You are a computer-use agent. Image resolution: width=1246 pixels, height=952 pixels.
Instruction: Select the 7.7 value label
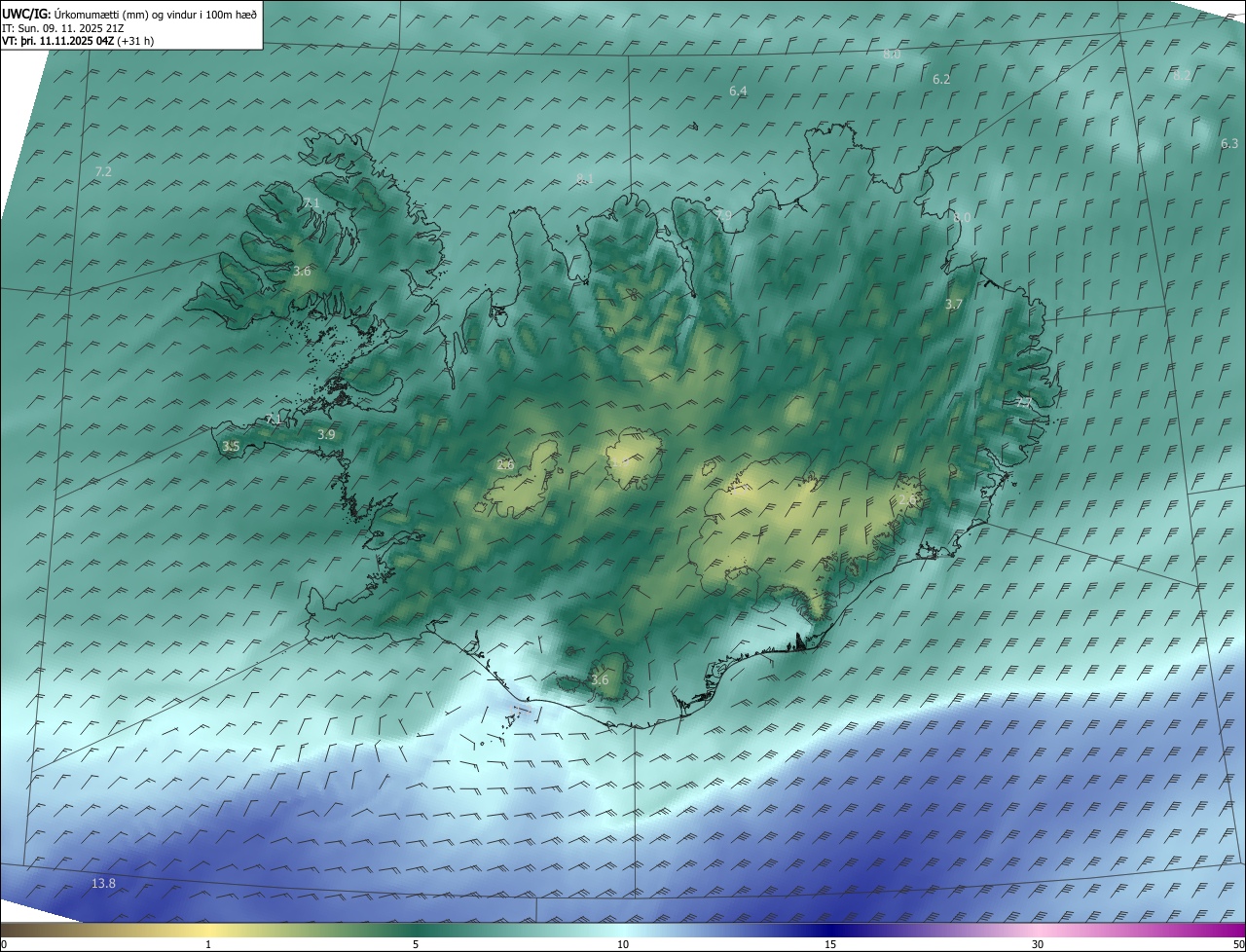(1023, 402)
